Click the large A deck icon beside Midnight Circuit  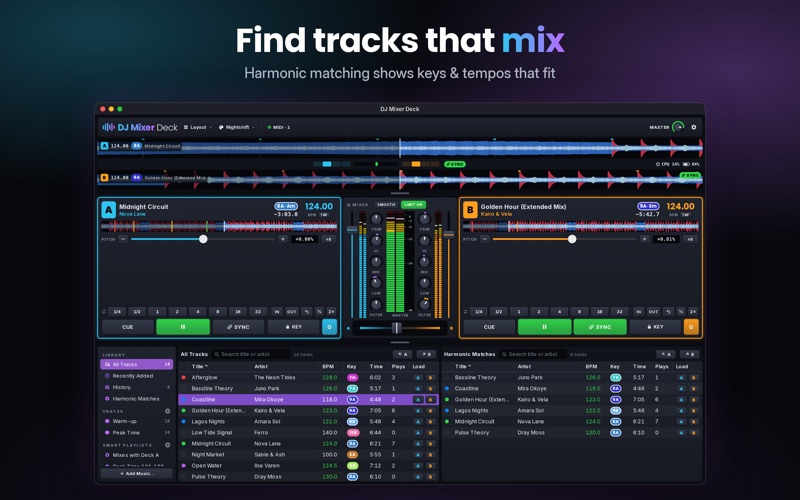(x=108, y=210)
